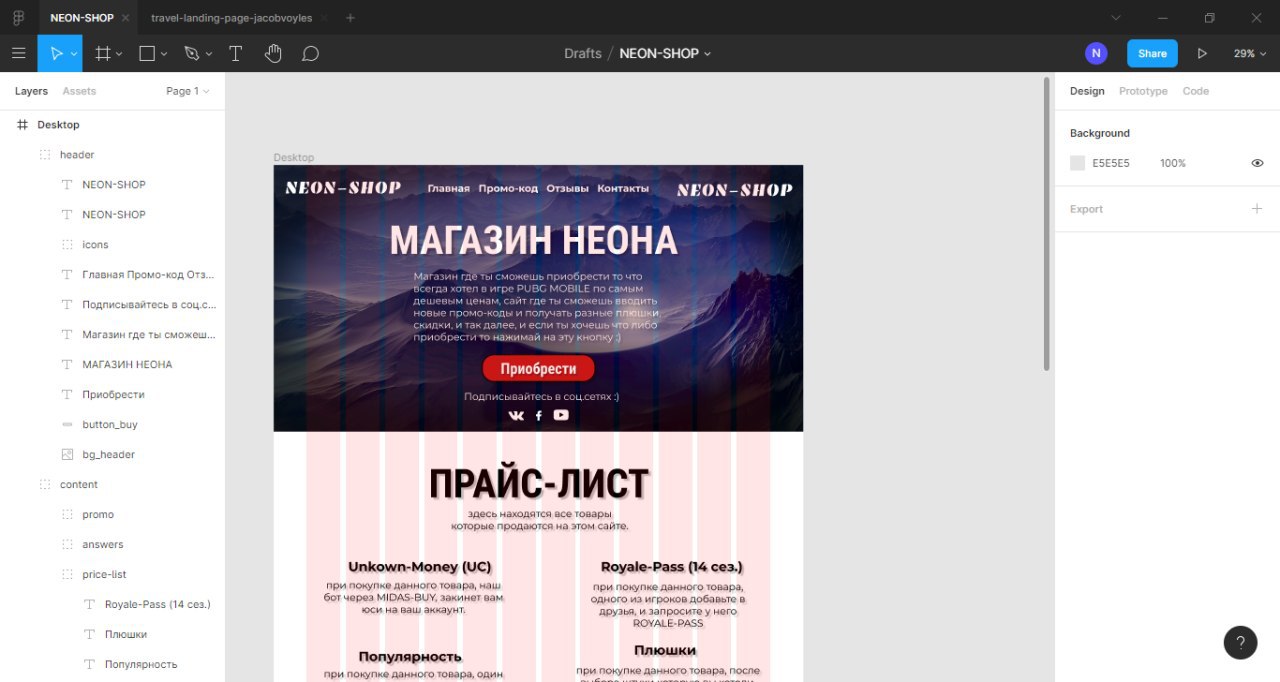This screenshot has width=1280, height=682.
Task: Add an export setting with plus
Action: pos(1257,209)
